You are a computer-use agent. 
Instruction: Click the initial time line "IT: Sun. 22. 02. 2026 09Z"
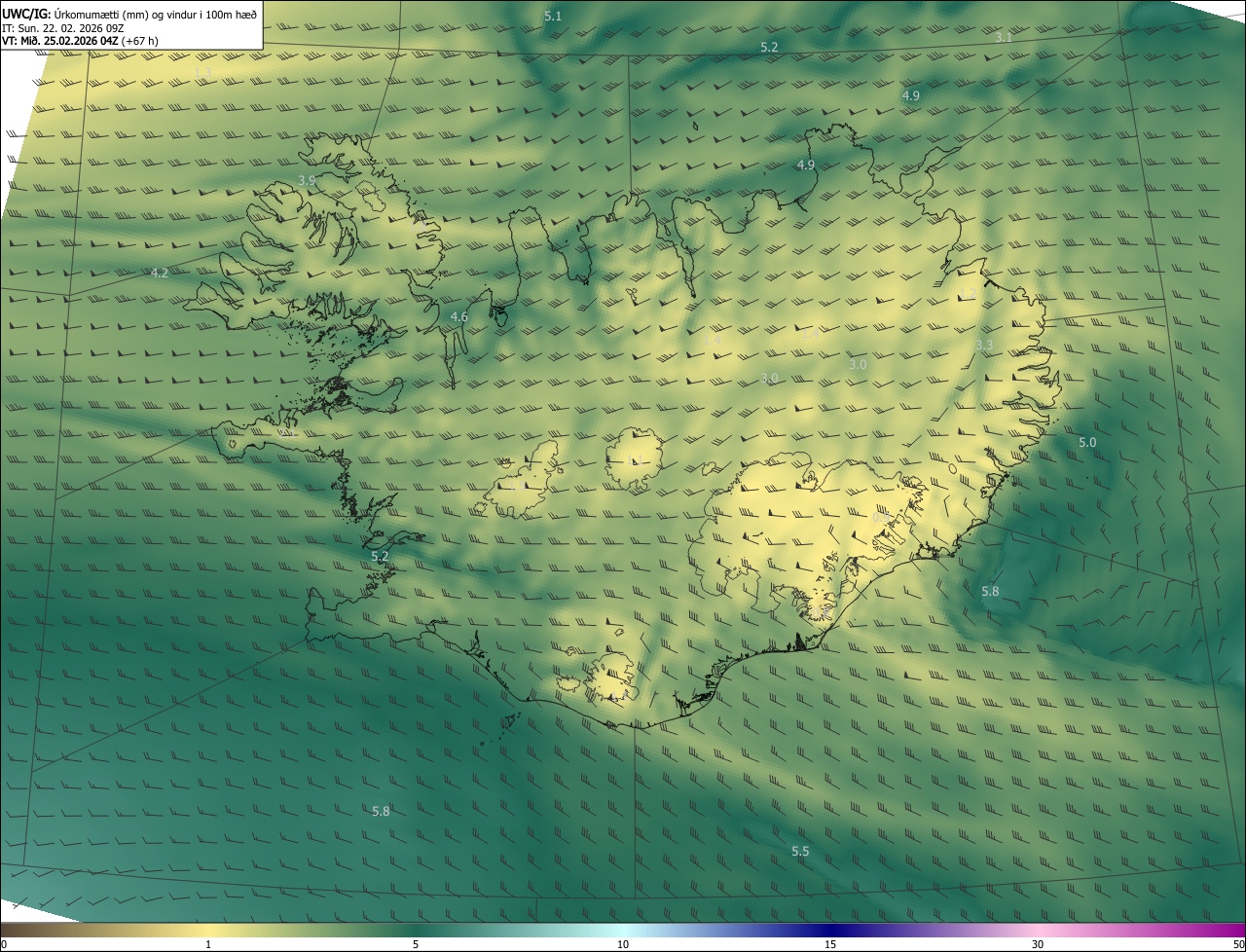[x=62, y=28]
